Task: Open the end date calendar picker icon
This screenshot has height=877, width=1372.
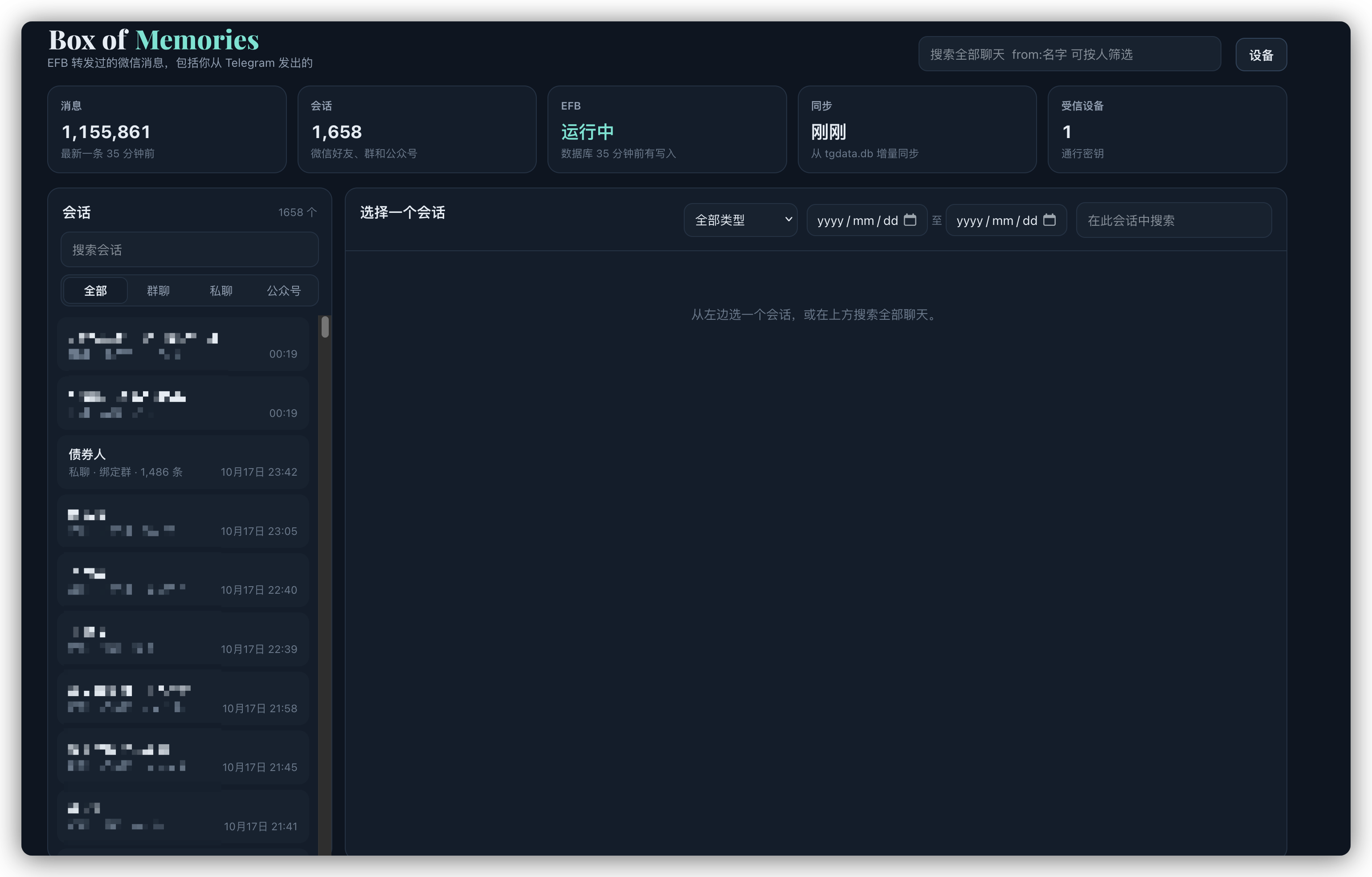Action: [1049, 220]
